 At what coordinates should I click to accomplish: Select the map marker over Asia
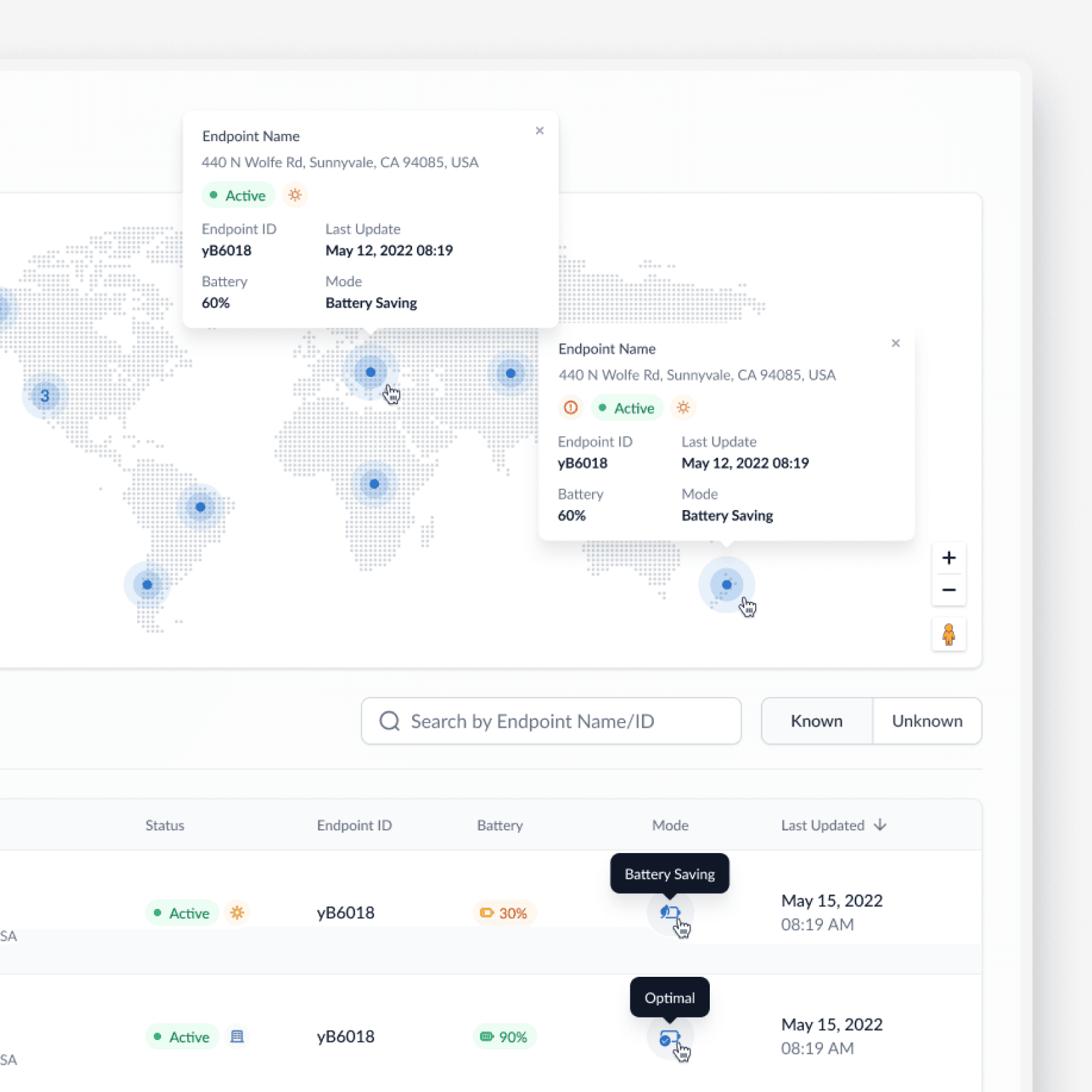click(511, 374)
